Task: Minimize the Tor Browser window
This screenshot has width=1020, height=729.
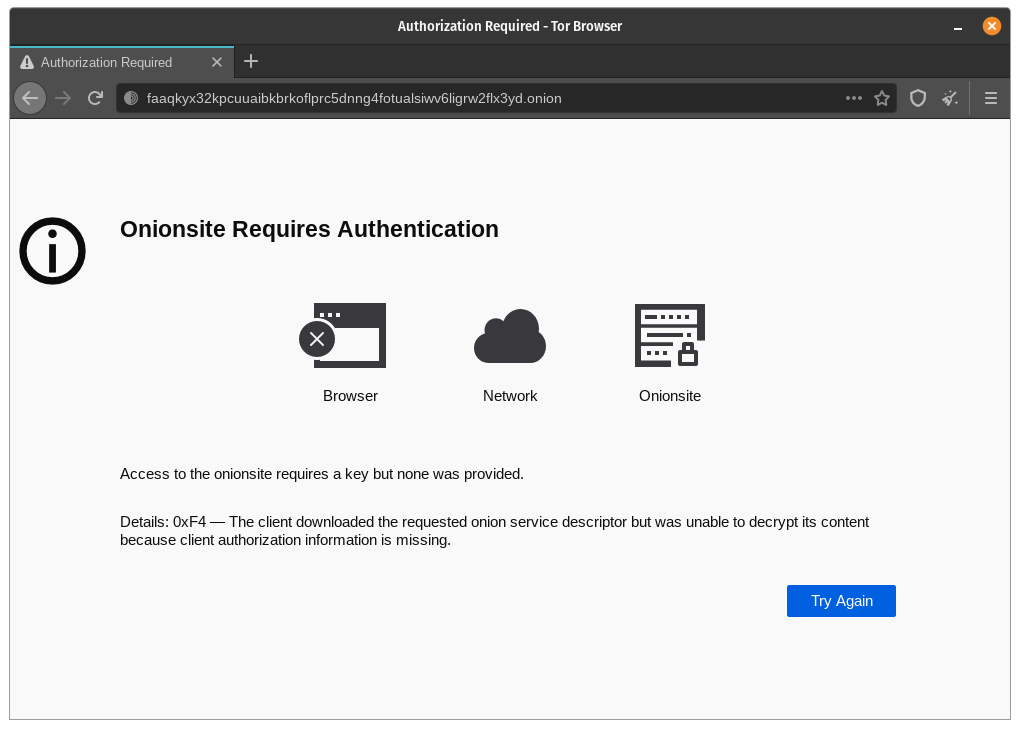Action: tap(958, 27)
